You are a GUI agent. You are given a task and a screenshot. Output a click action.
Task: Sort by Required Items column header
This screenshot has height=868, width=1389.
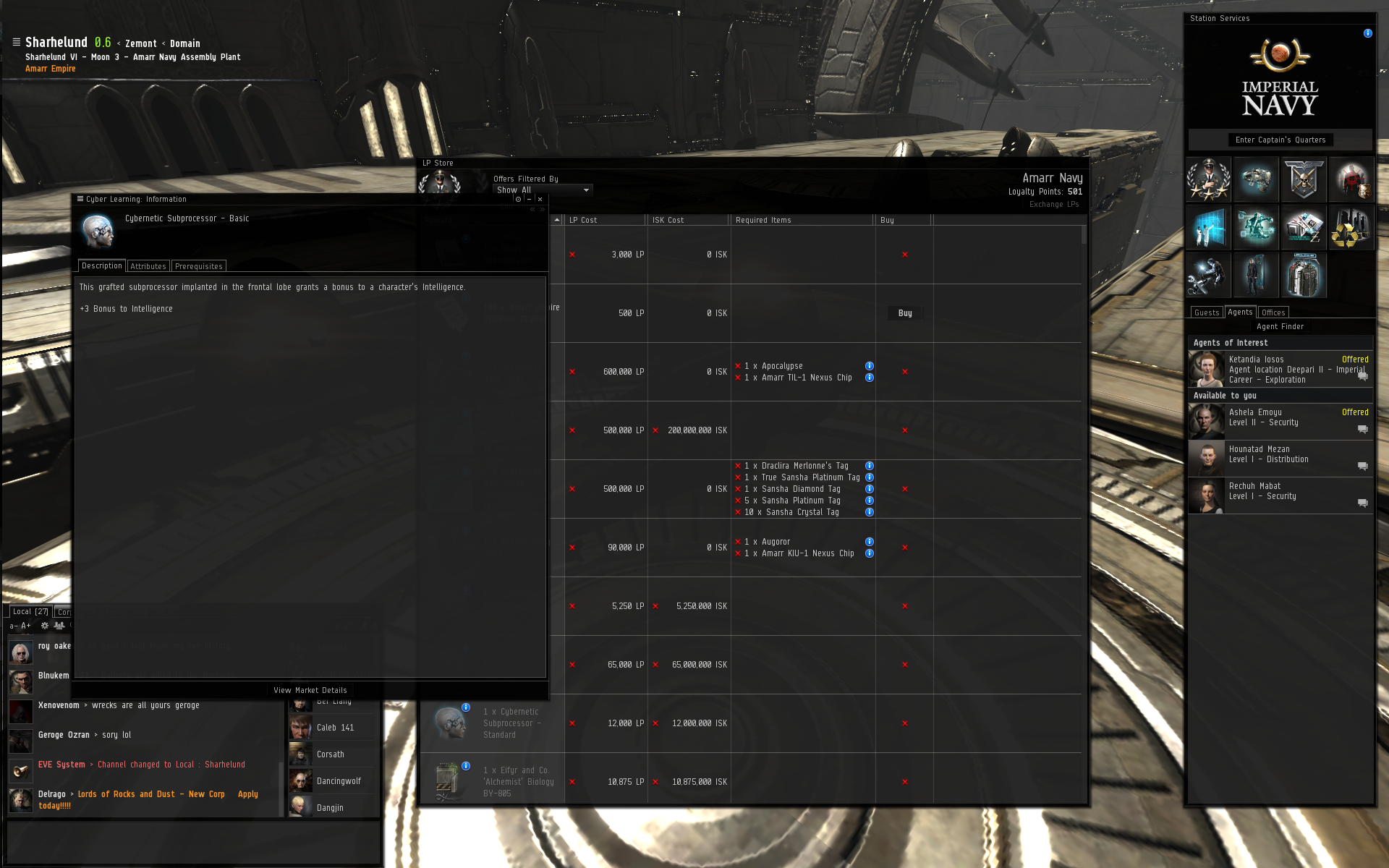click(802, 220)
